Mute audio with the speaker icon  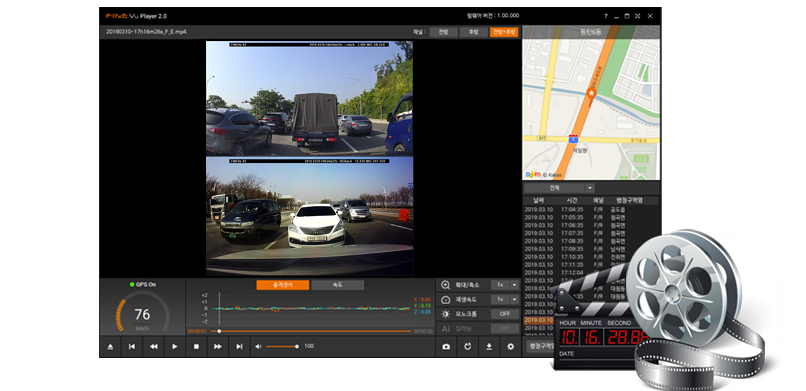point(259,347)
